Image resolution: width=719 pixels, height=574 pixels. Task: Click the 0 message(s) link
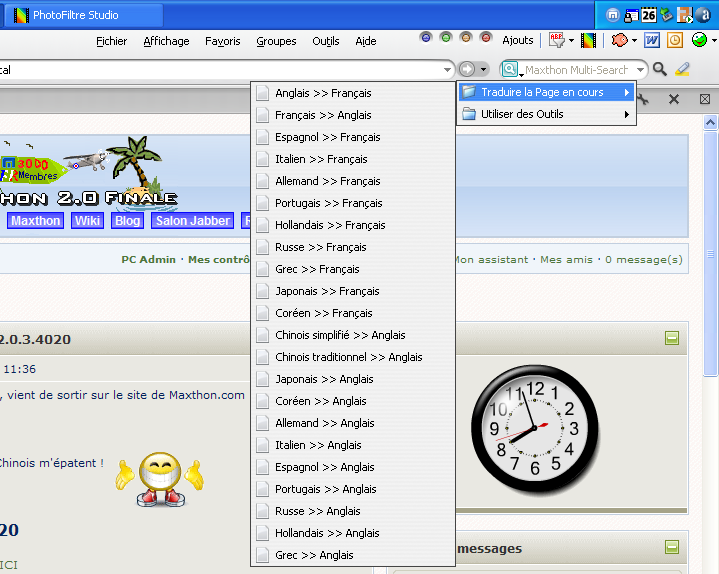tap(644, 259)
